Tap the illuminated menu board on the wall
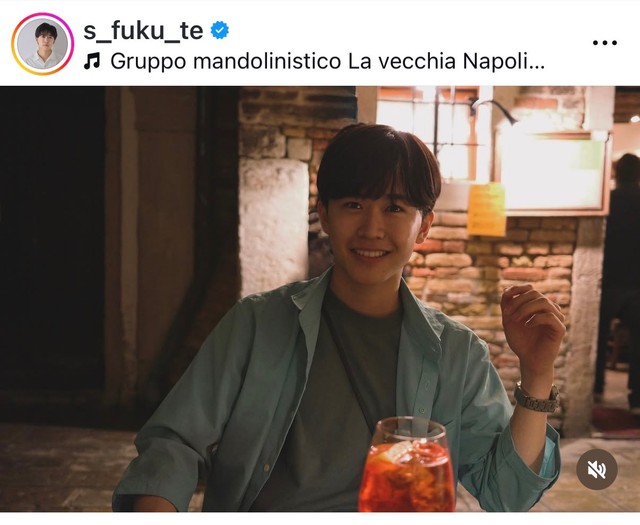The height and width of the screenshot is (525, 640). [553, 173]
